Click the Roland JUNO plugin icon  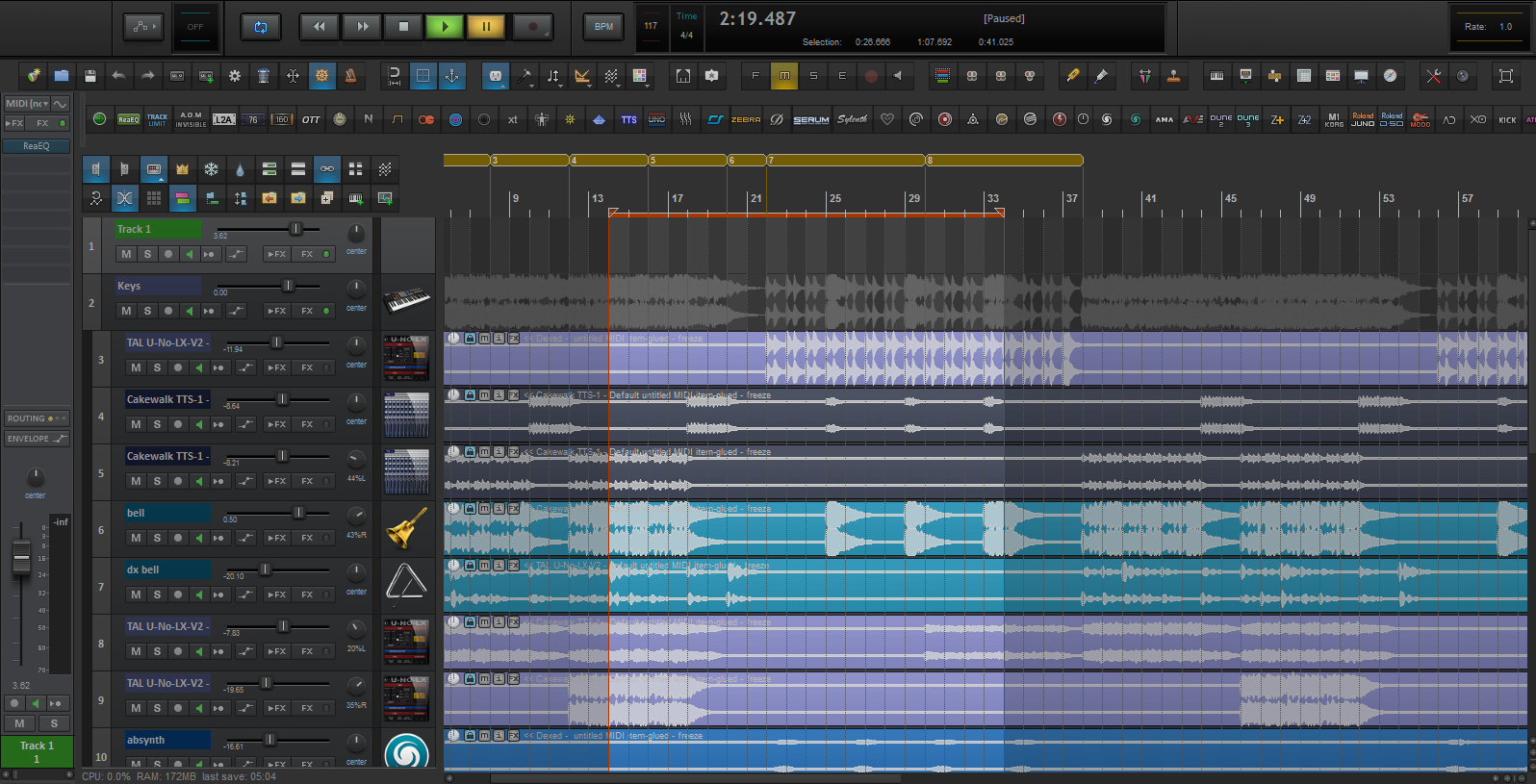(x=1362, y=119)
